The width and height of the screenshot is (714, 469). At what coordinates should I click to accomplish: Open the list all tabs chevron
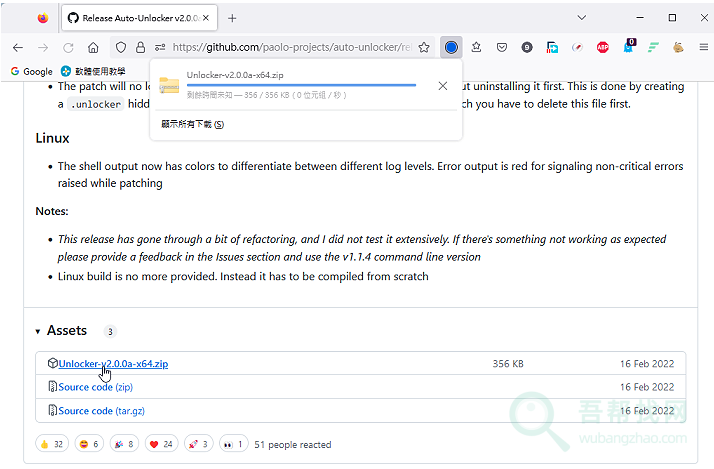[x=581, y=18]
